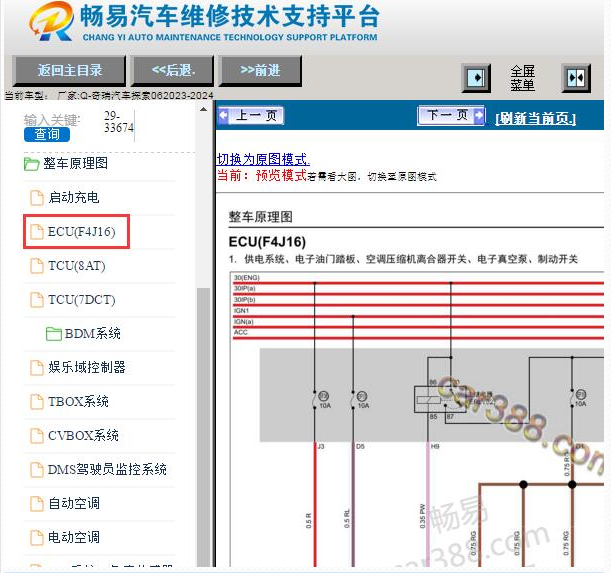Switch to original image mode via 切换为原图模式
Screen dimensions: 611x573
[x=263, y=159]
